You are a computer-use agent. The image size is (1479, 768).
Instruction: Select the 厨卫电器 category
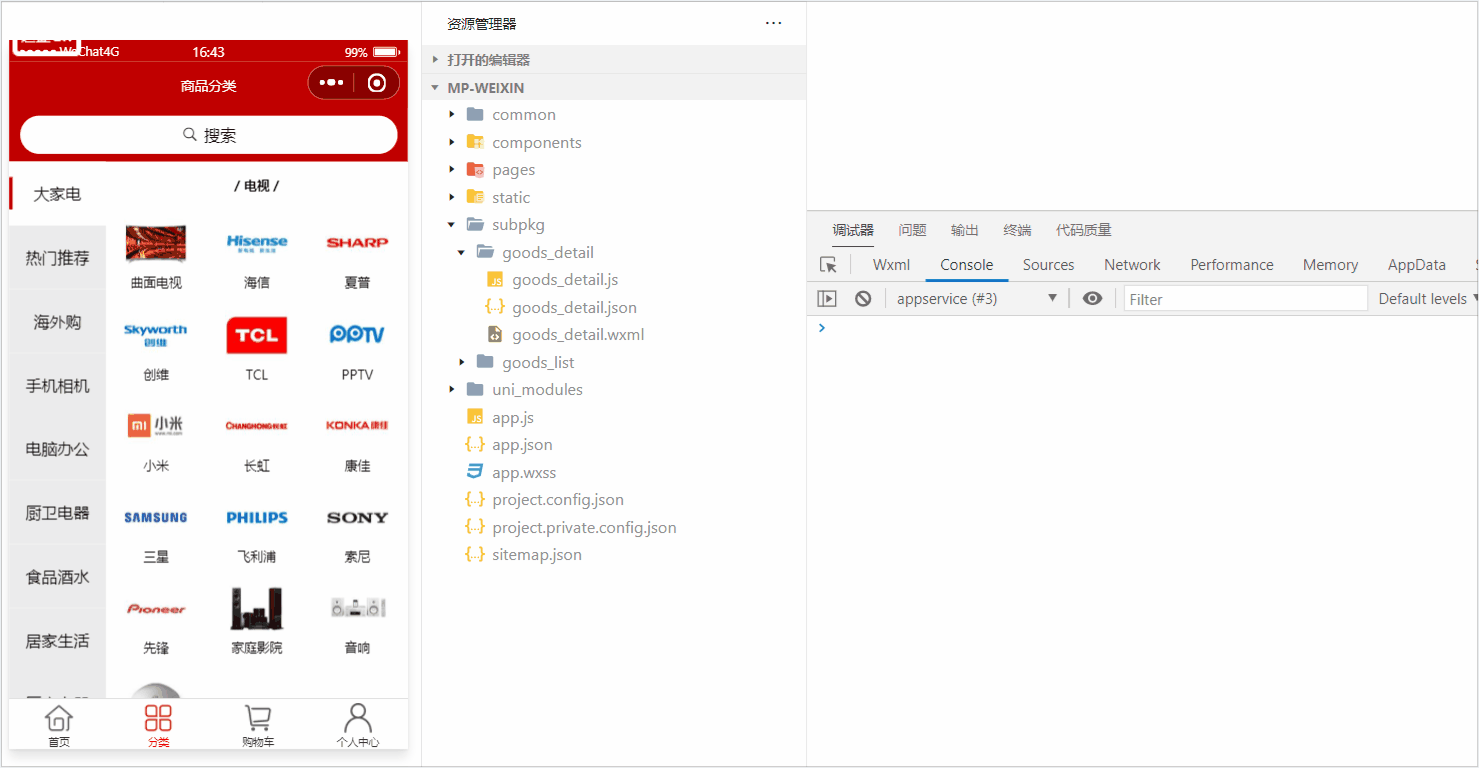pyautogui.click(x=57, y=513)
